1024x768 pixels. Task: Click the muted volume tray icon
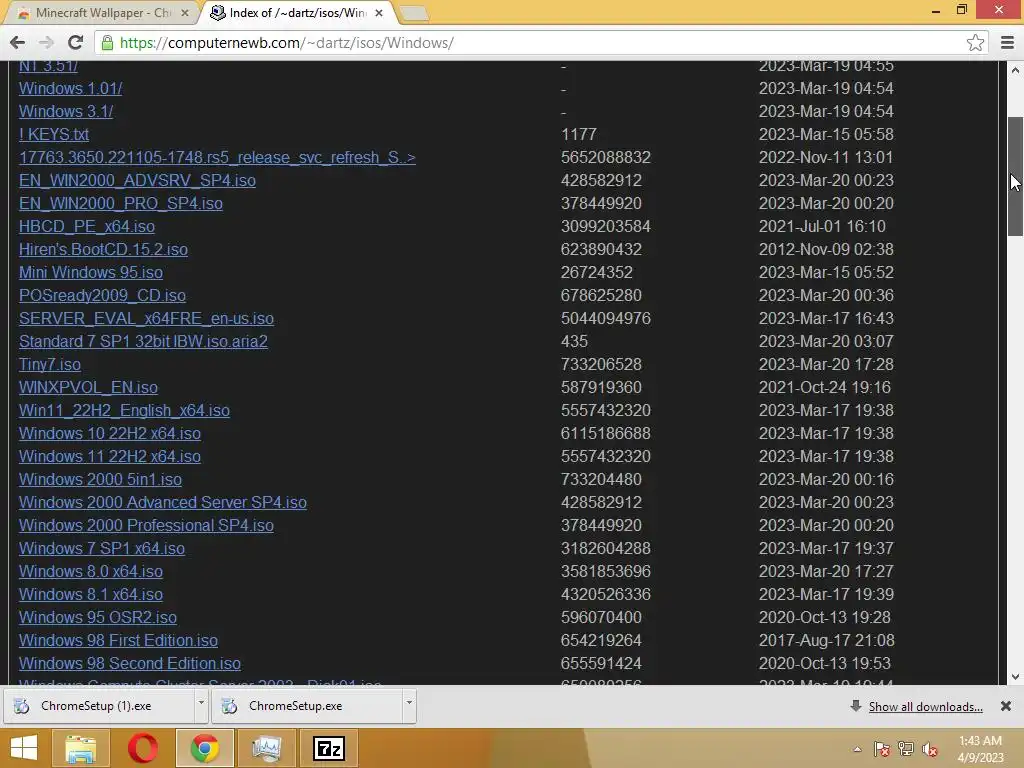(x=930, y=749)
